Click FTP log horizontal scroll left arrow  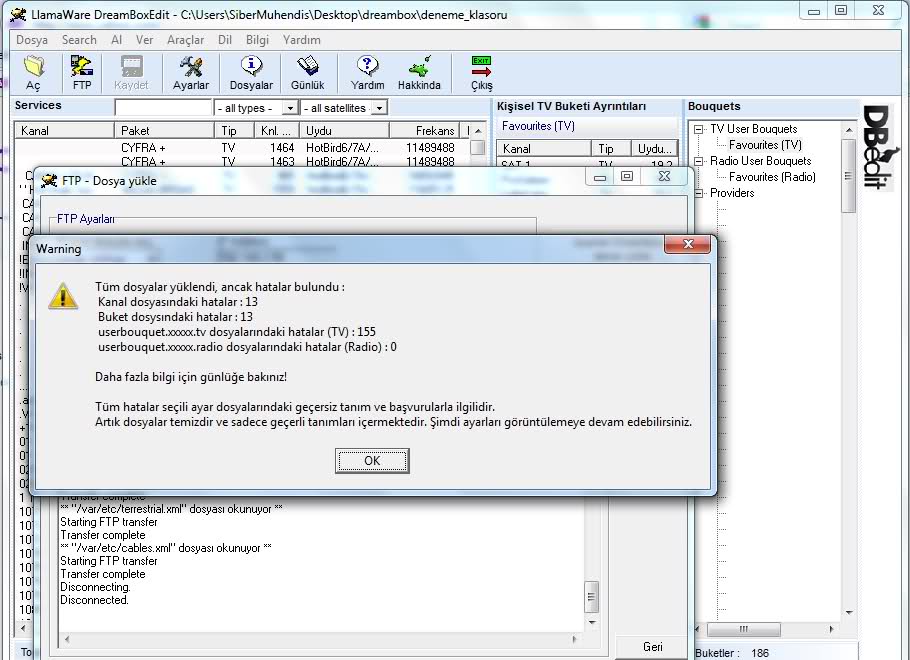pos(67,639)
